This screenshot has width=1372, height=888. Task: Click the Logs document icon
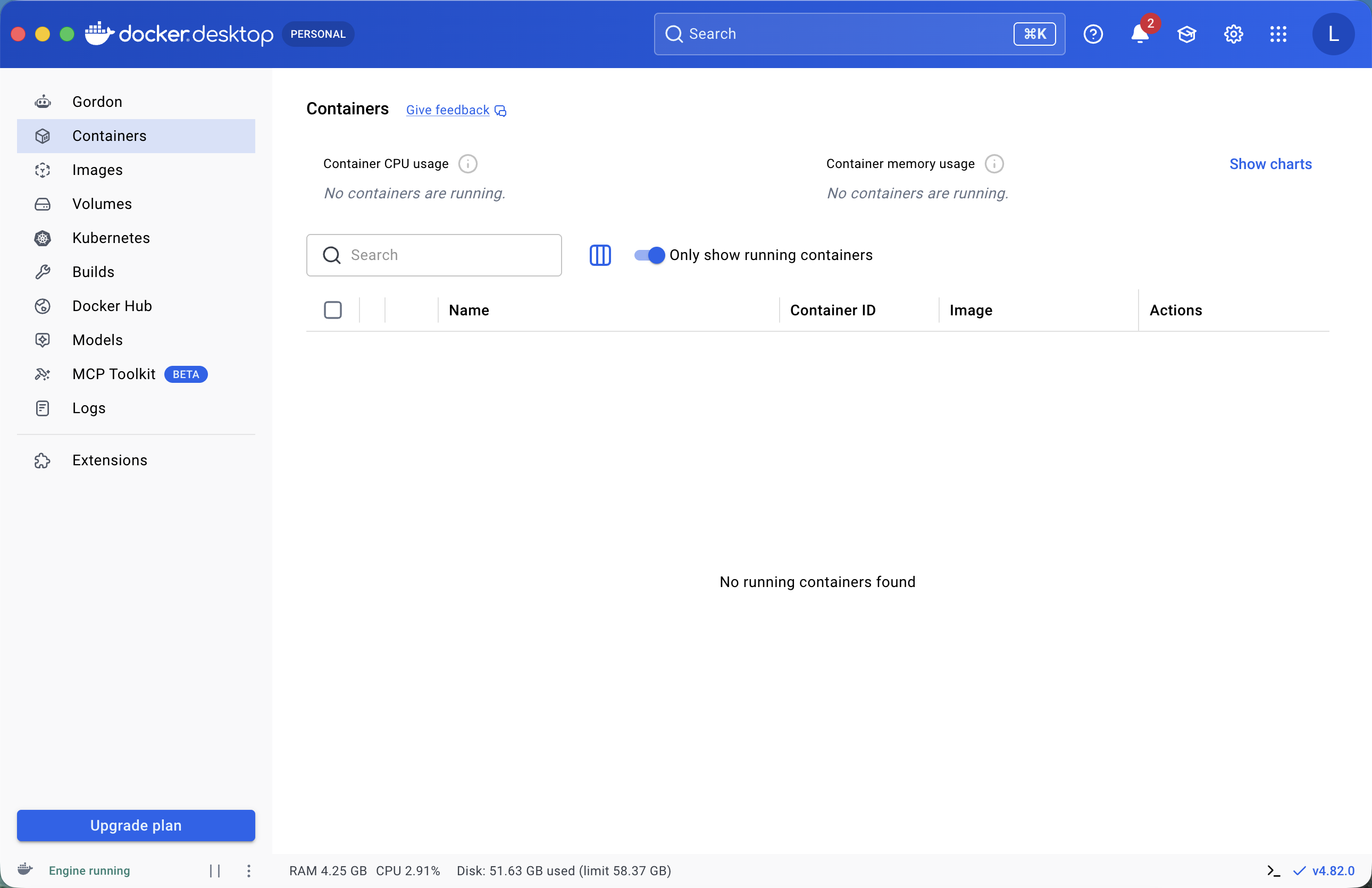coord(43,408)
